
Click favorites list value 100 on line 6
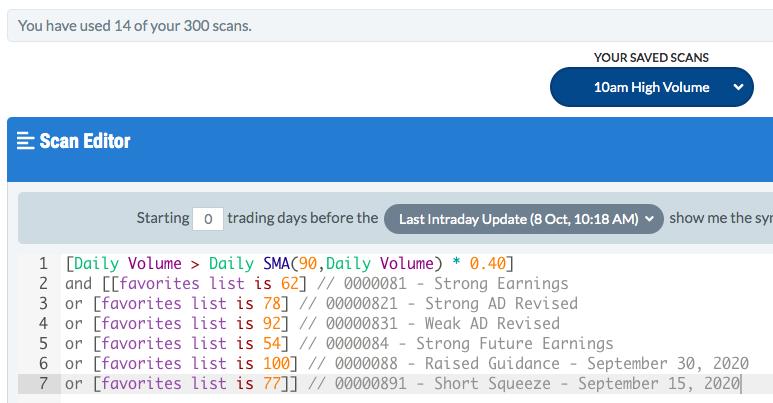tap(276, 364)
